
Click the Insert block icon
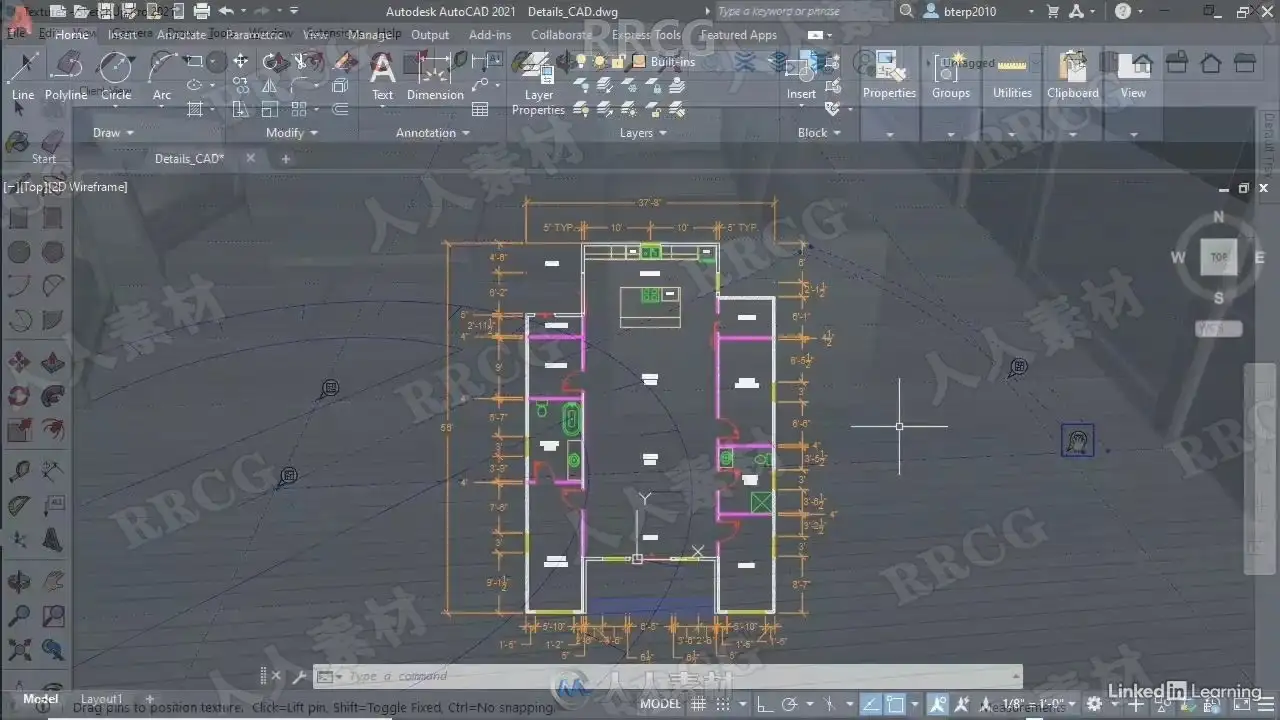click(x=801, y=75)
